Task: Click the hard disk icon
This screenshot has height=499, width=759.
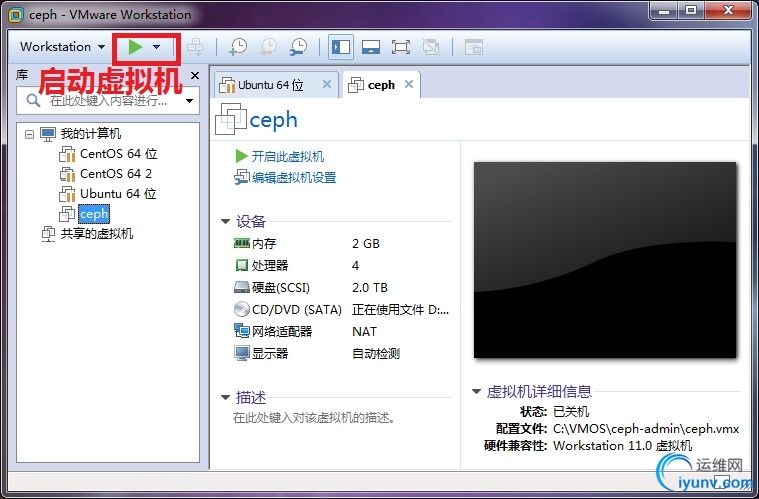Action: [x=242, y=287]
